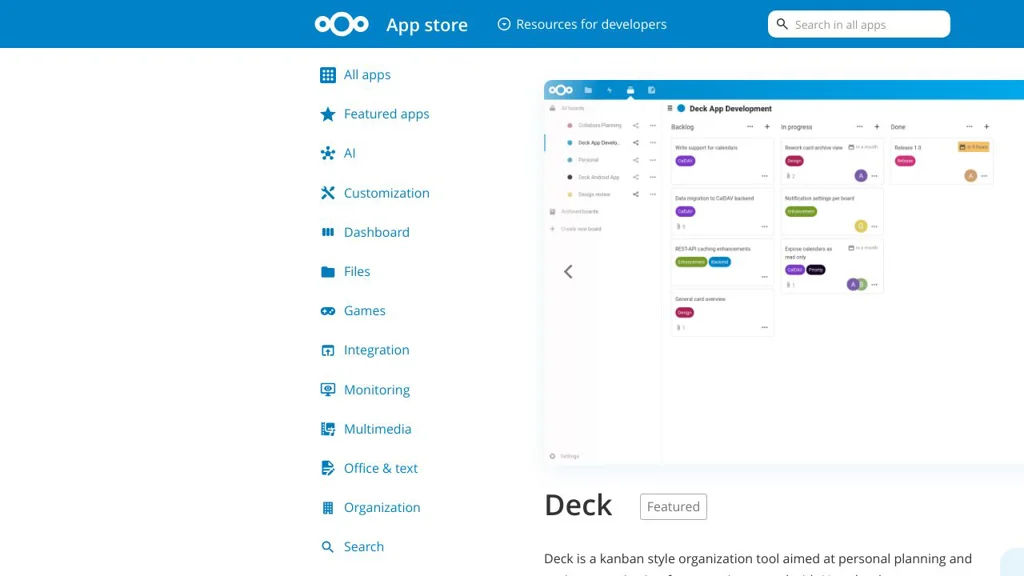This screenshot has height=576, width=1024.
Task: Show previous screenshot with left chevron
Action: pos(568,272)
